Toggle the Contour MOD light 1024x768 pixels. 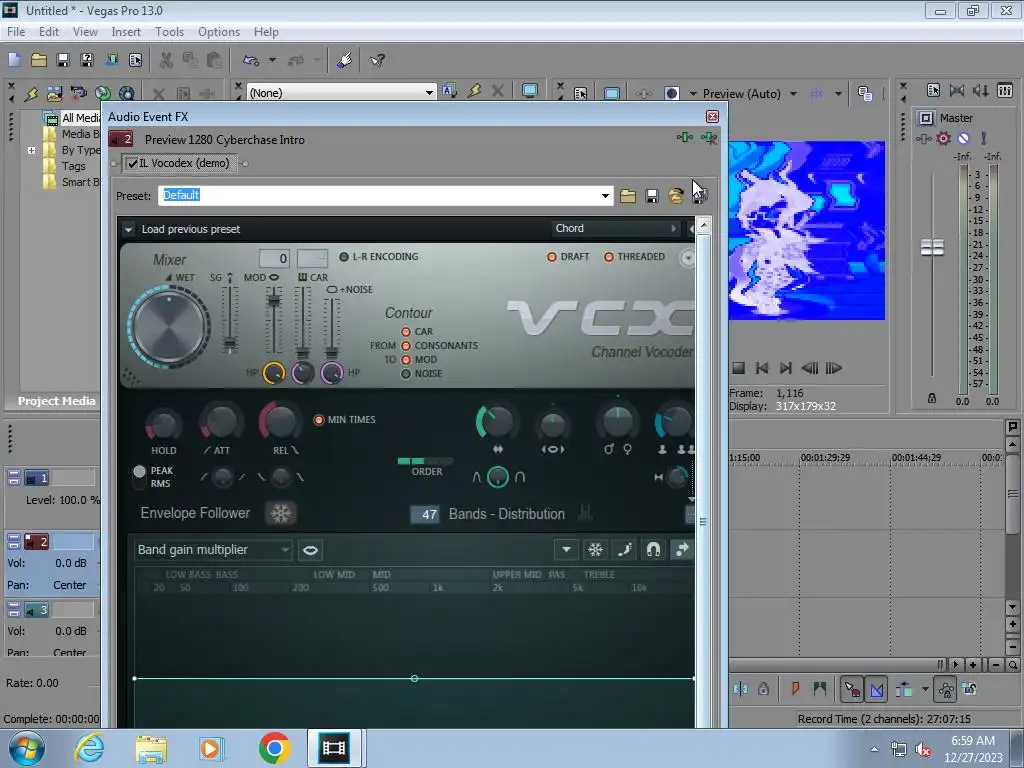[406, 360]
